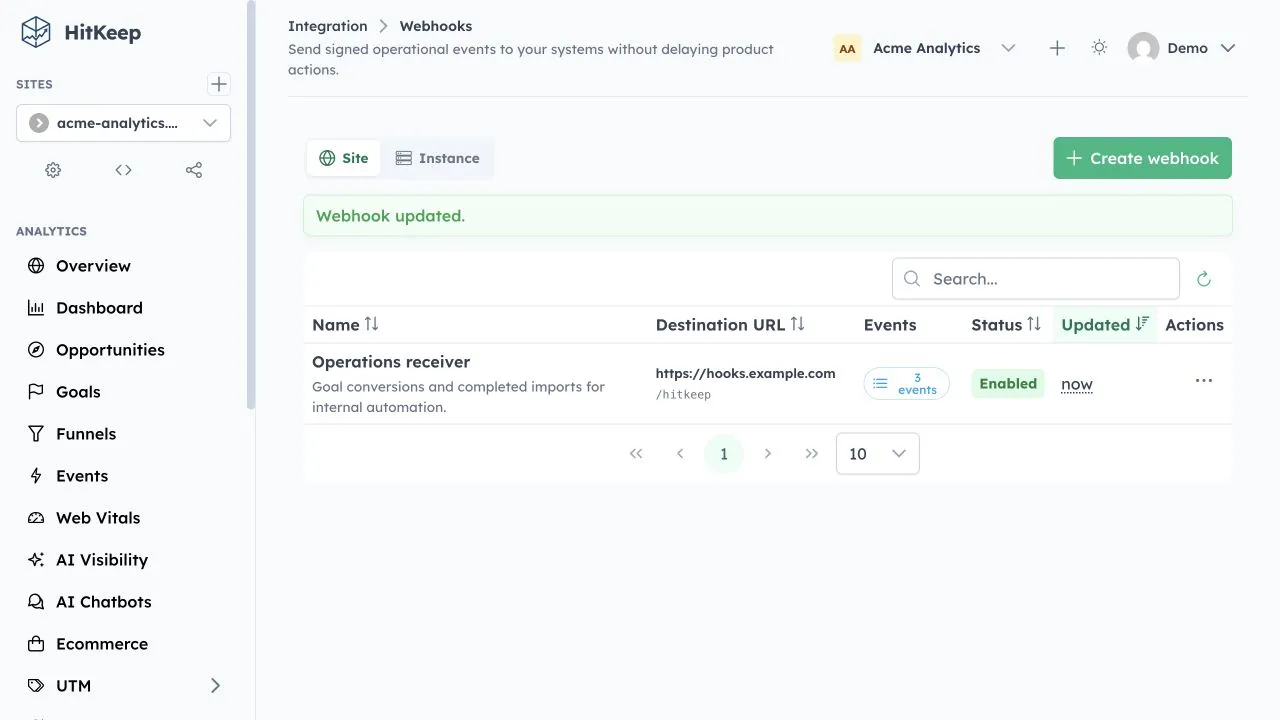The width and height of the screenshot is (1280, 720).
Task: Sort table by Name column
Action: 345,325
